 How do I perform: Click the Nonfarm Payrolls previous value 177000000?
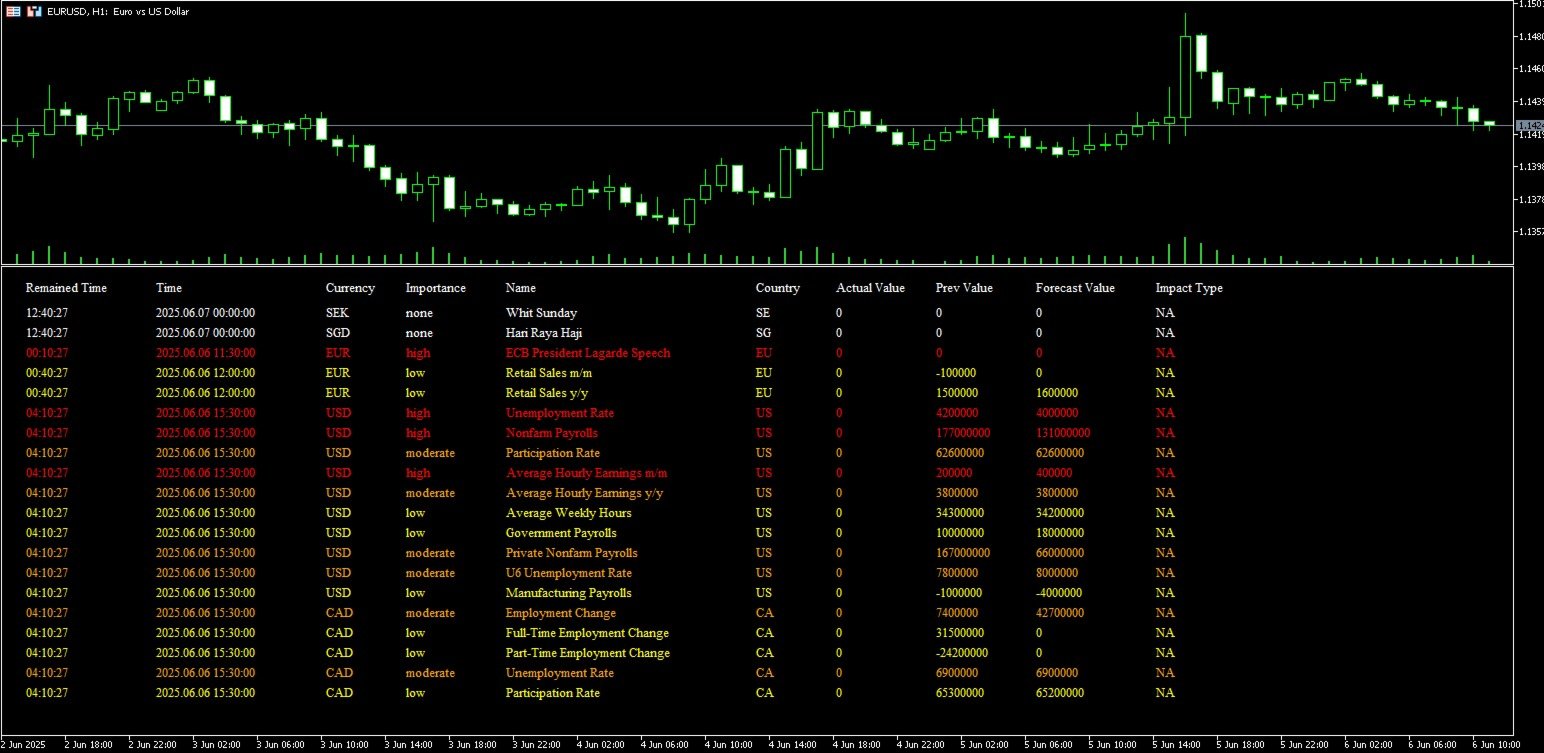[963, 433]
